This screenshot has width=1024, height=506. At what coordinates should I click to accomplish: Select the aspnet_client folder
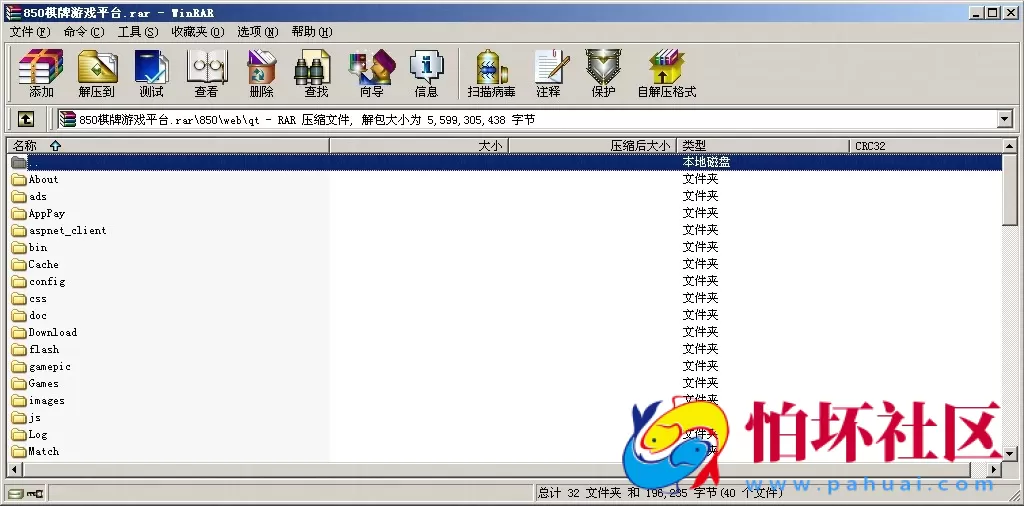tap(66, 230)
